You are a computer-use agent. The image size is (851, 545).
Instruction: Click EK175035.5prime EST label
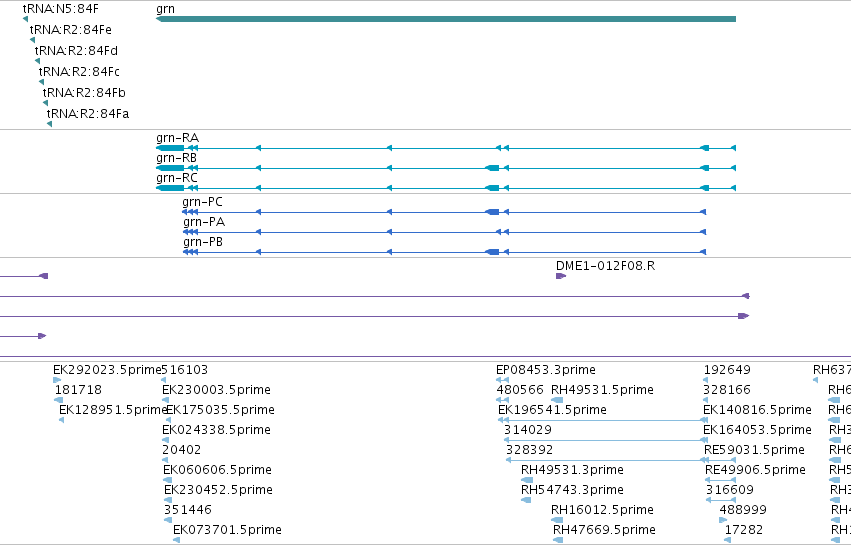click(x=220, y=410)
